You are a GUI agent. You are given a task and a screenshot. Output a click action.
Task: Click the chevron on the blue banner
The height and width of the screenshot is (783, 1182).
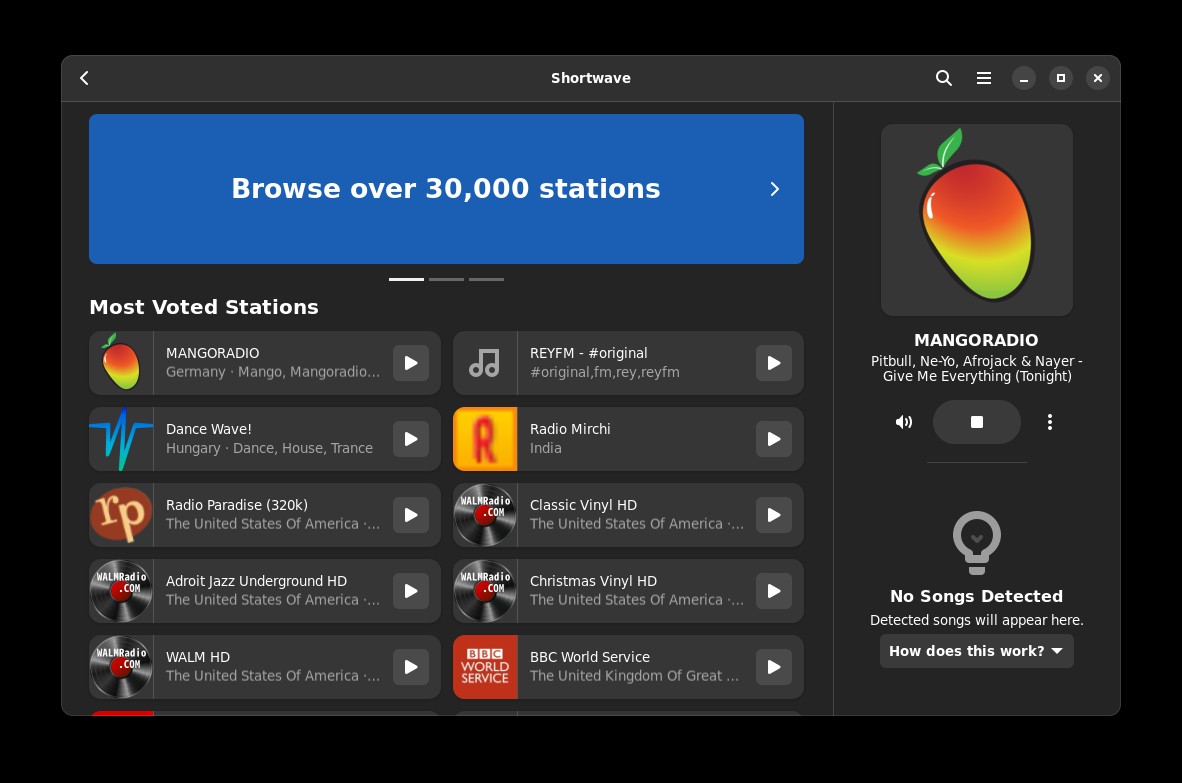click(x=775, y=189)
